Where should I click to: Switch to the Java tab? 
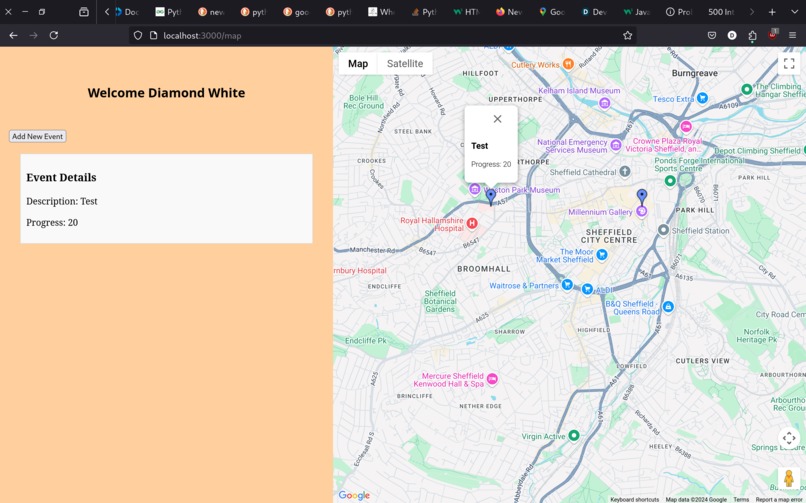click(636, 12)
